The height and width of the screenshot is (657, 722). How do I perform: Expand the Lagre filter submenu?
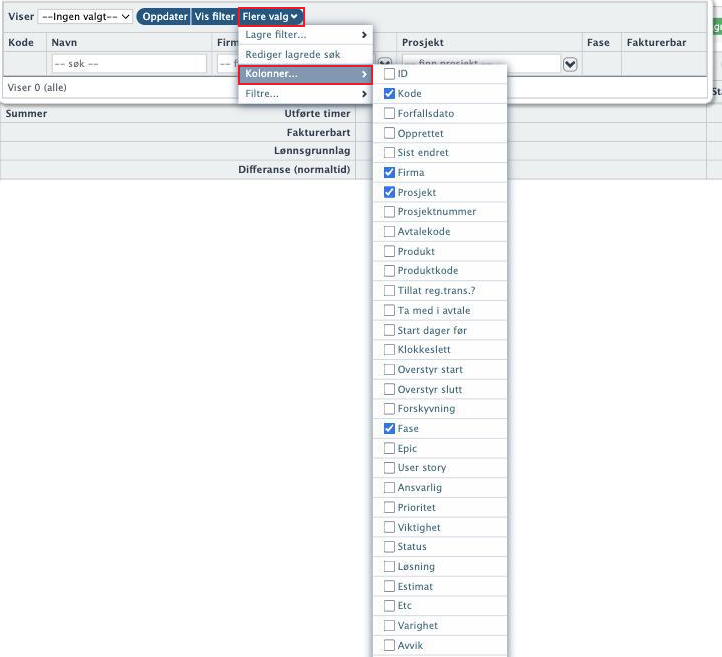tap(305, 35)
